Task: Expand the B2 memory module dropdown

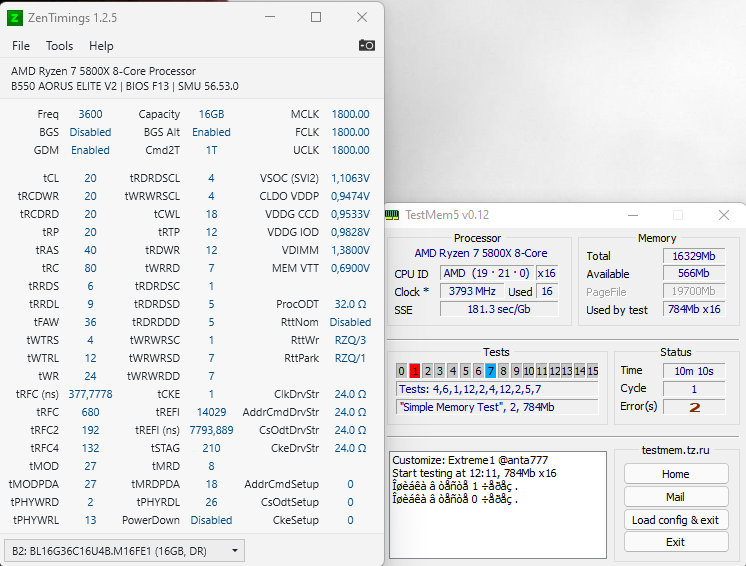Action: [x=124, y=551]
